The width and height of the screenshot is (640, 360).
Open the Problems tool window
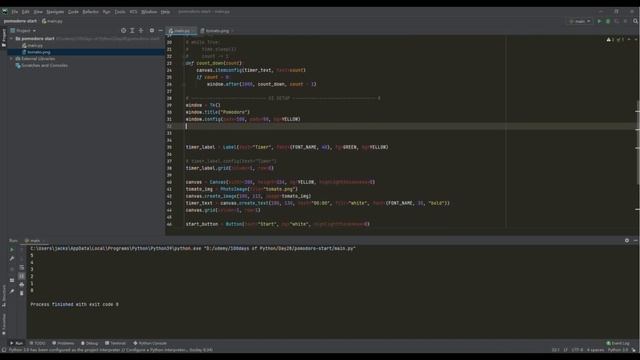(63, 343)
